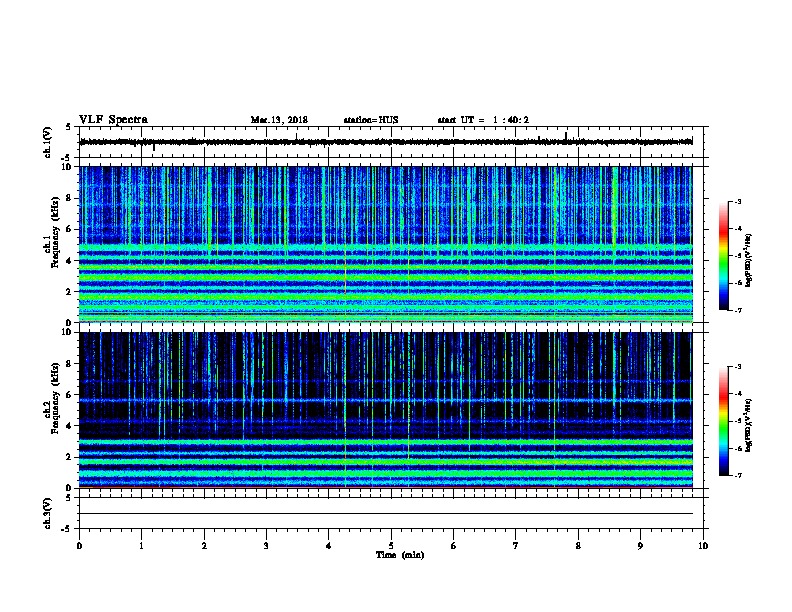This screenshot has width=792, height=612.
Task: Click the time axis tick label "8"
Action: [x=578, y=546]
